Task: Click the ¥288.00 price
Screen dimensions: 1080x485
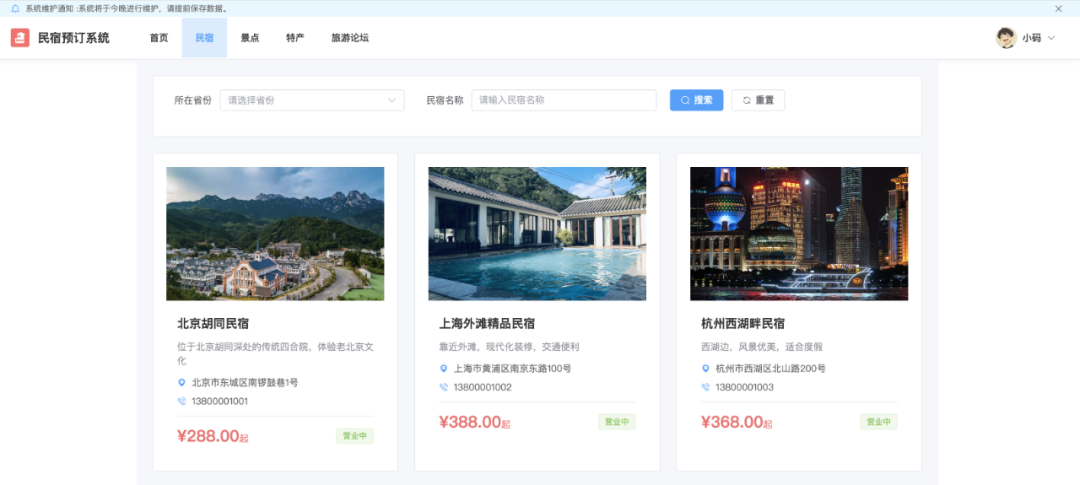Action: tap(208, 436)
